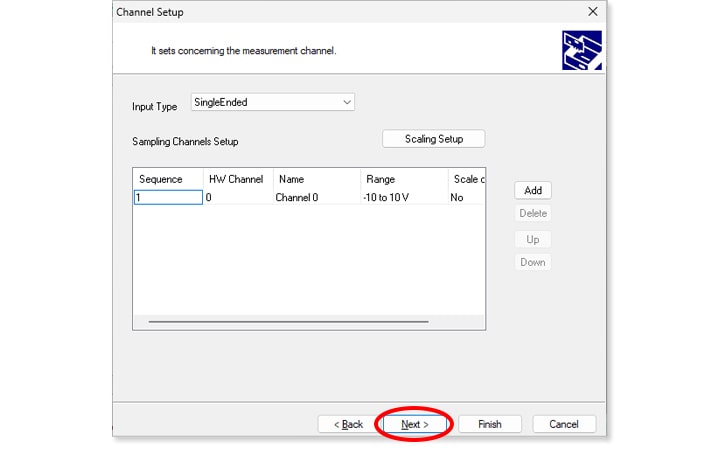Add a new sampling channel
The image size is (720, 456).
533,190
